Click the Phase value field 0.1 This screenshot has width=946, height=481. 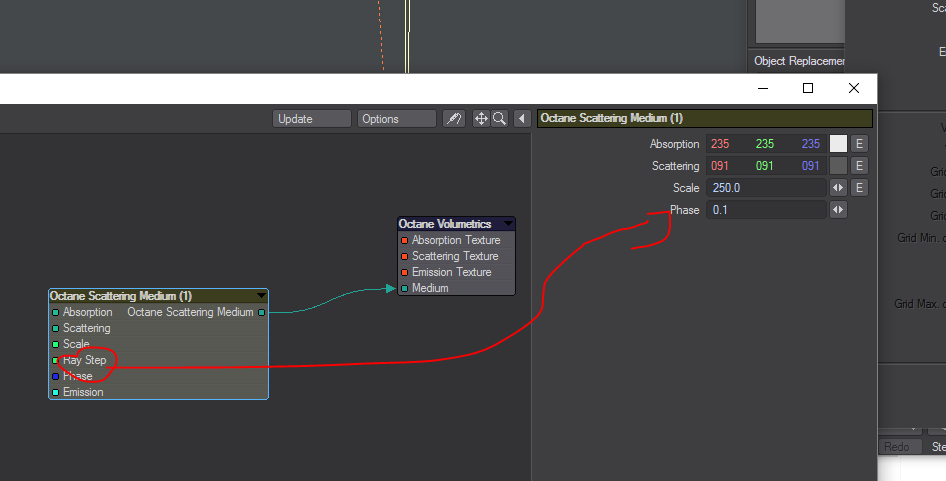[x=766, y=210]
